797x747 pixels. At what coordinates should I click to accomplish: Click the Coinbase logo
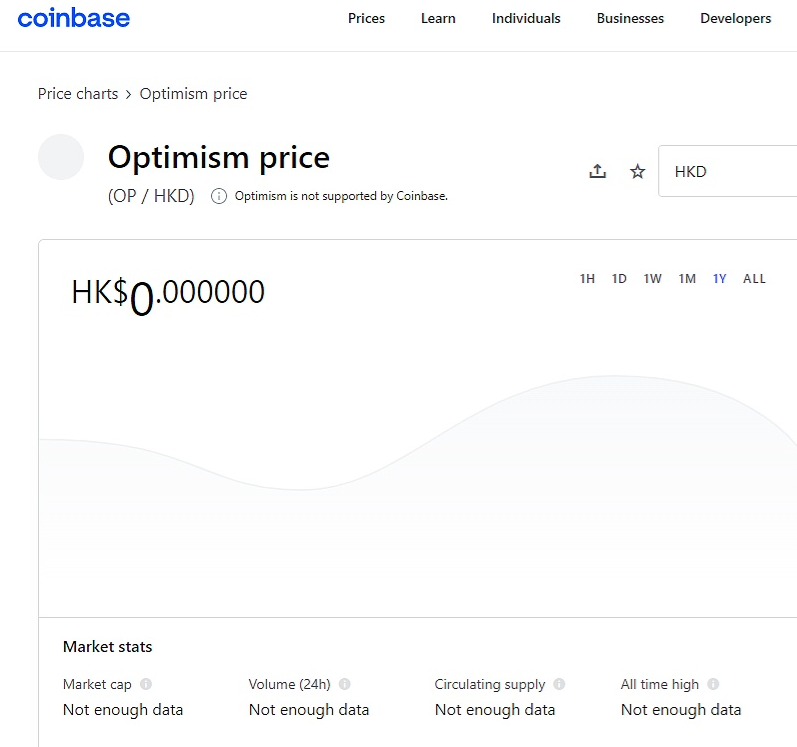74,18
